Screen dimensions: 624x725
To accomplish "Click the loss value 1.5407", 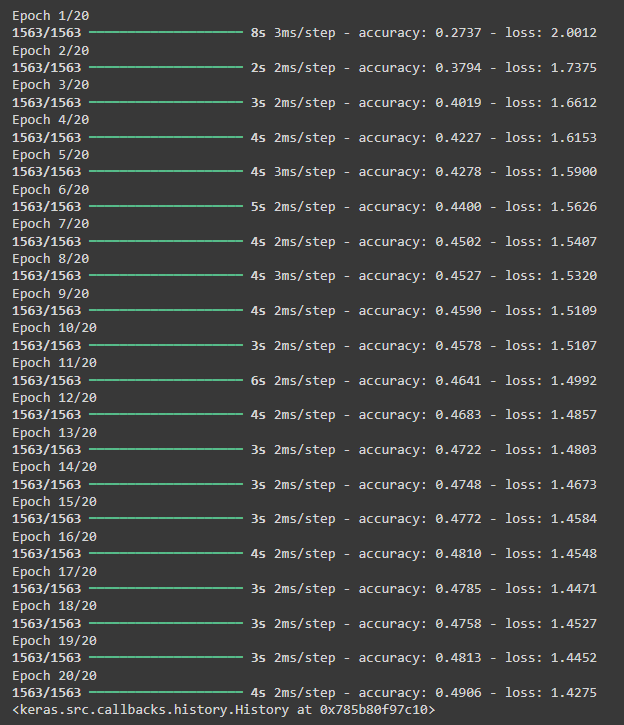I will pos(574,241).
